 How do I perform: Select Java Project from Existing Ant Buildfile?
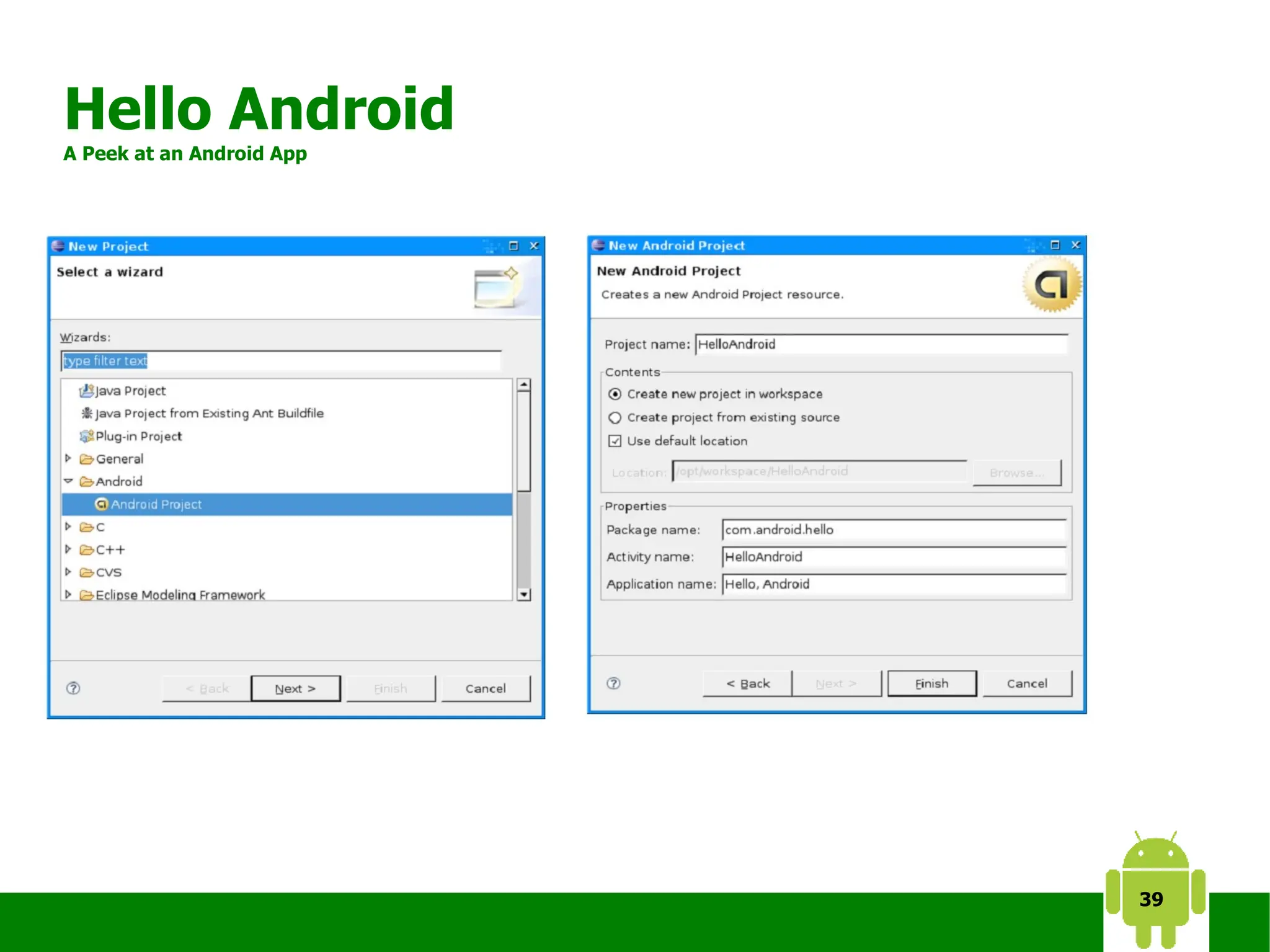point(210,413)
